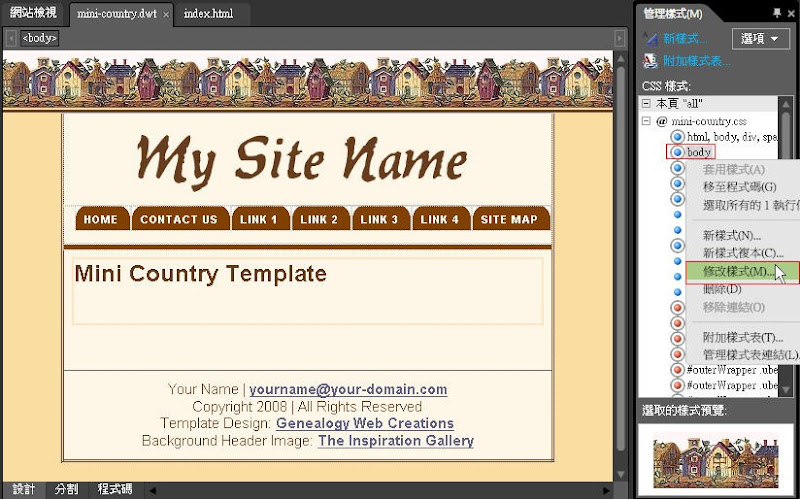
Task: Click the CONTACT US navigation button
Action: 181,218
